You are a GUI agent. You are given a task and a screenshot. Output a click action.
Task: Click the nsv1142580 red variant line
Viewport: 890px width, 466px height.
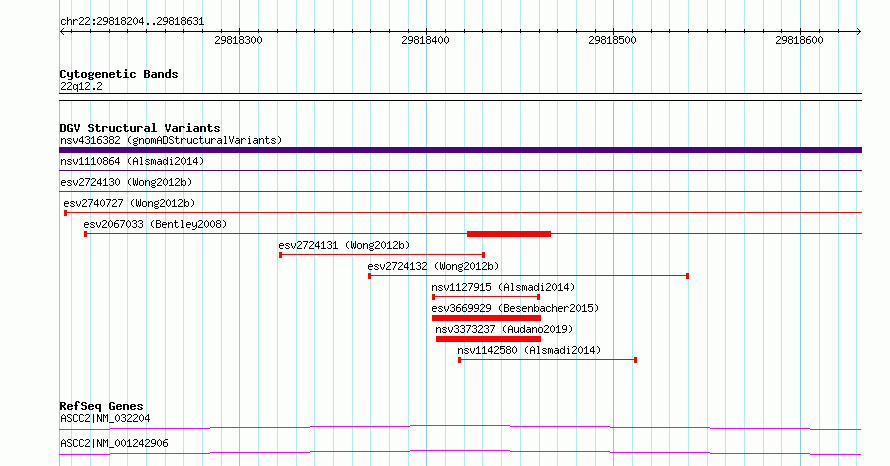tap(548, 360)
